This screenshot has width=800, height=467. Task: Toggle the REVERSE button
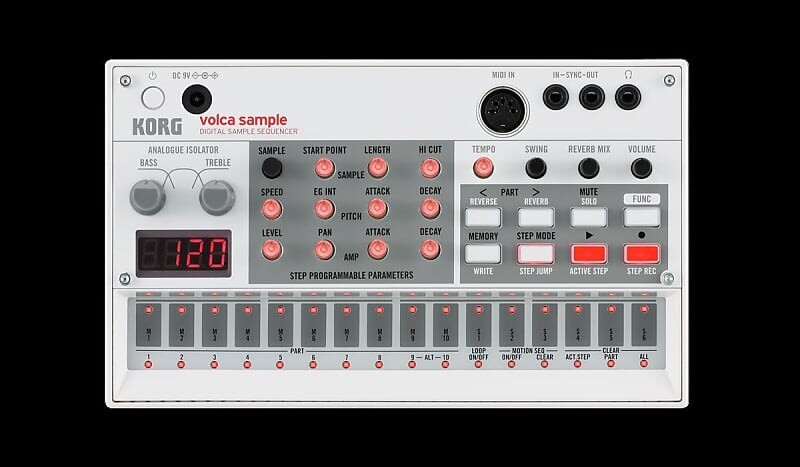coord(483,217)
